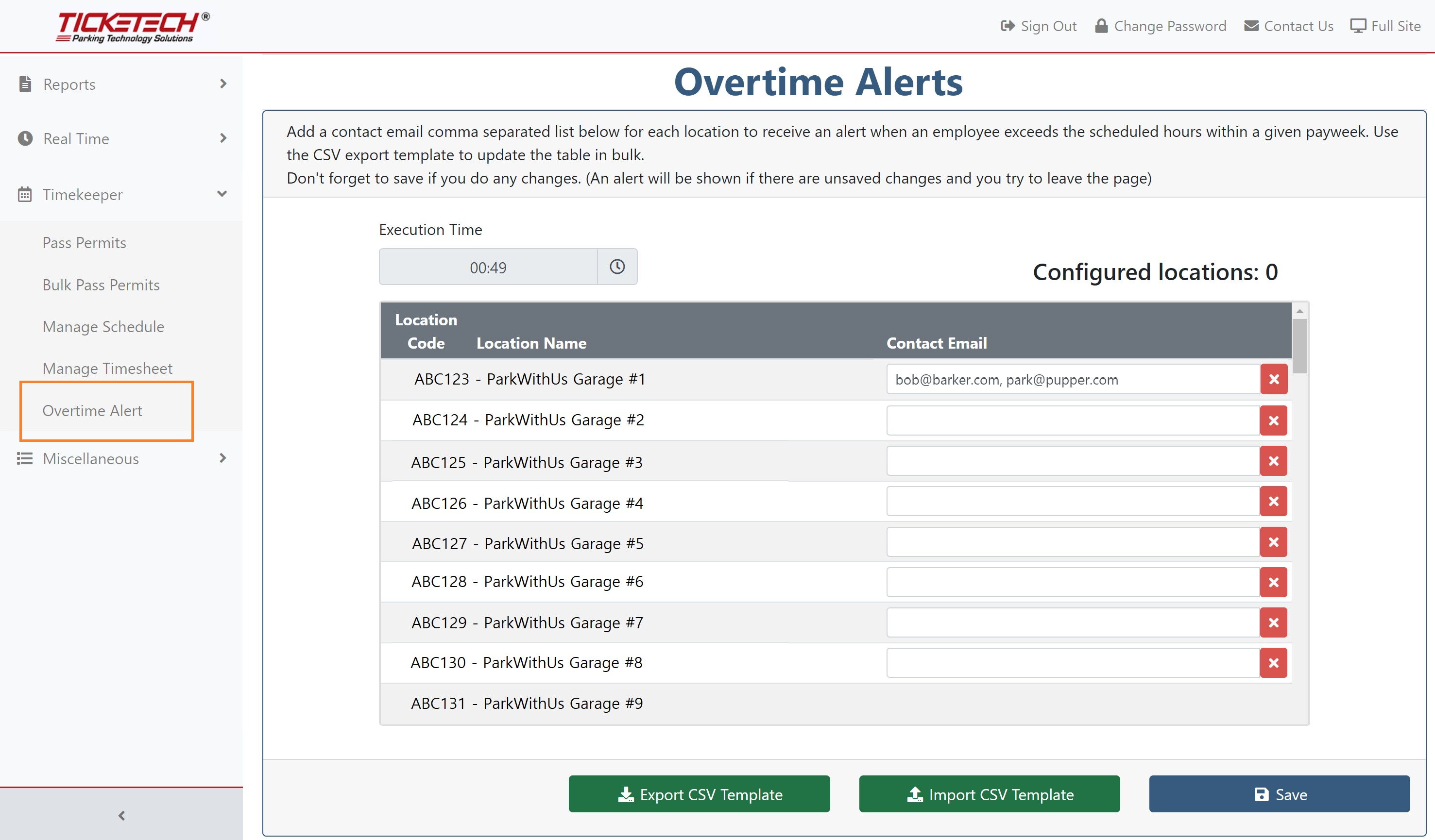This screenshot has height=840, width=1435.
Task: Clear the ABC123 contact email with red X
Action: pyautogui.click(x=1273, y=379)
